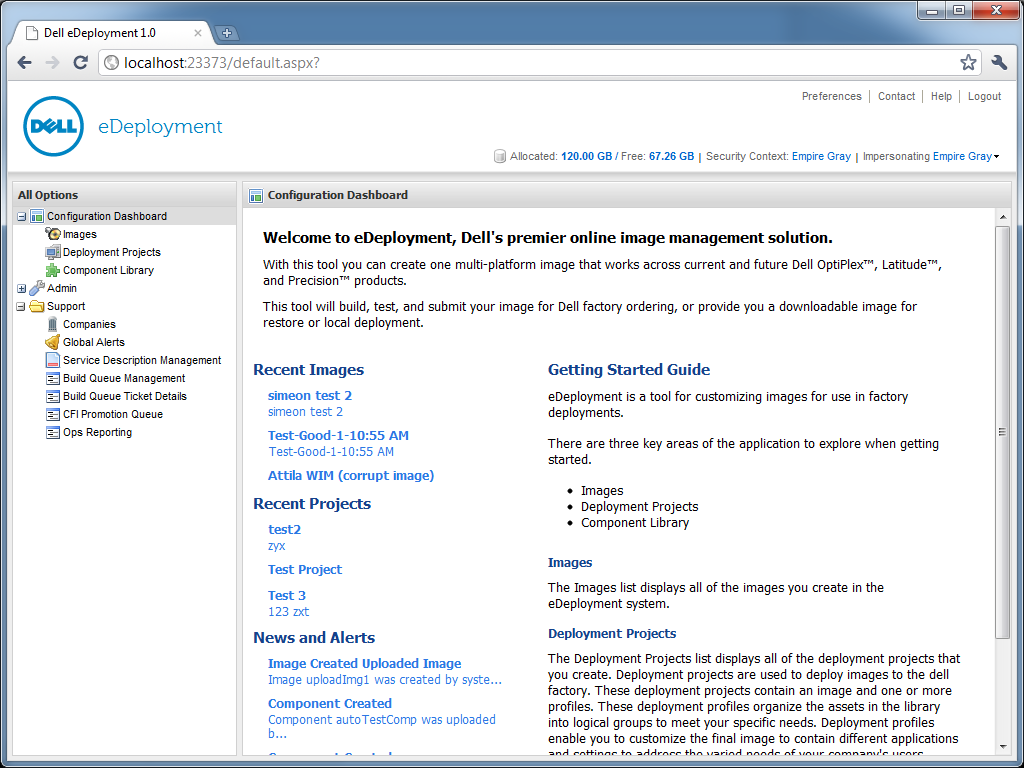This screenshot has width=1024, height=768.
Task: Select Component Library in sidebar tree
Action: pos(108,270)
